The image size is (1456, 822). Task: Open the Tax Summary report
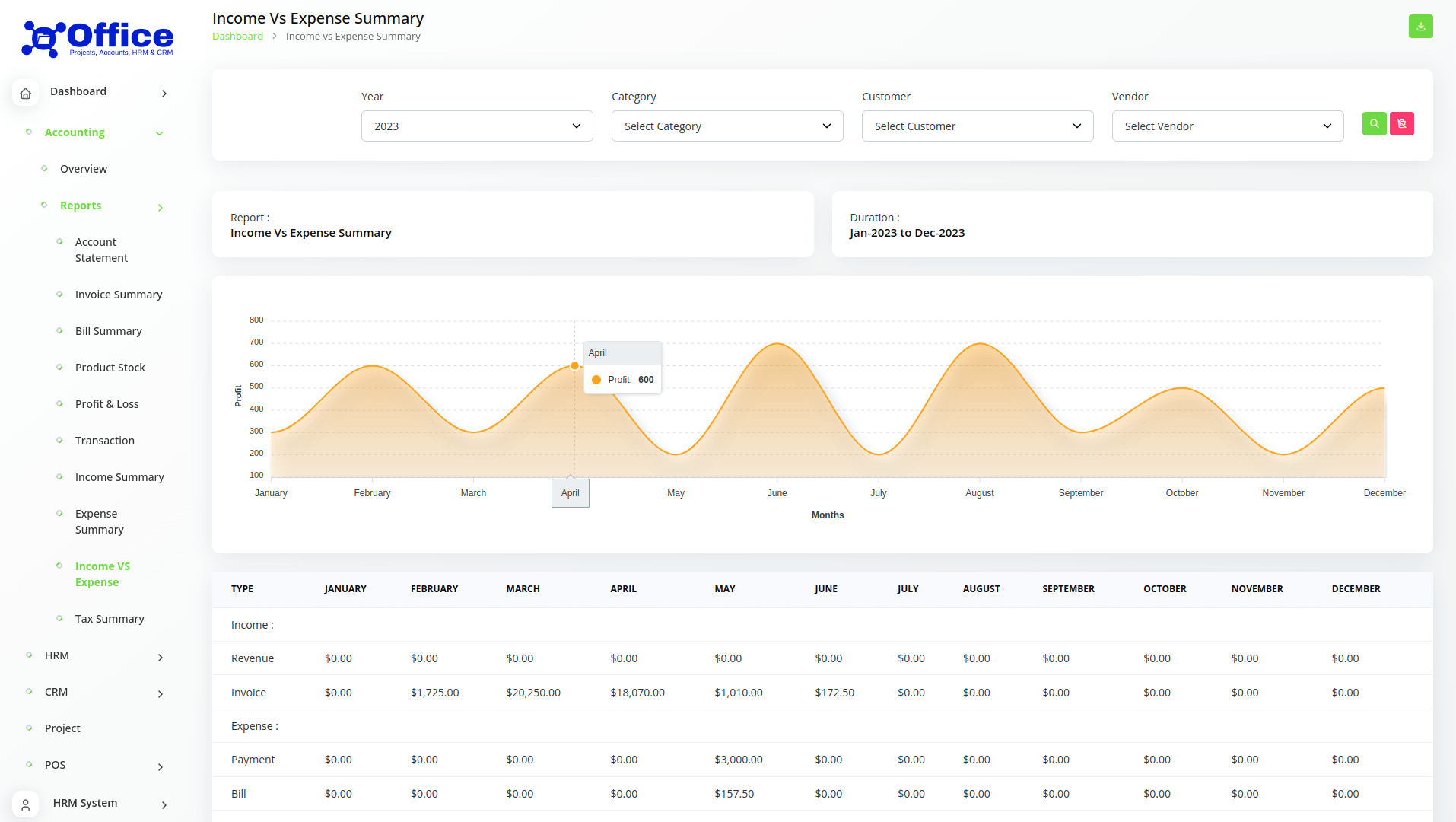[110, 619]
